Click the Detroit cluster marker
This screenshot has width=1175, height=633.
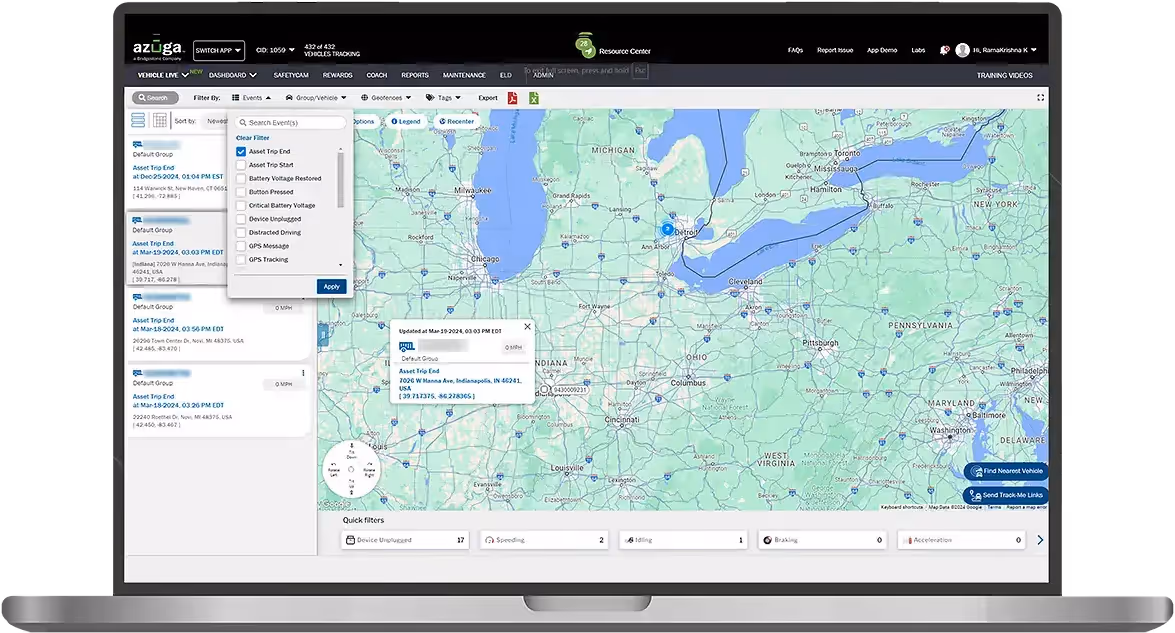click(x=667, y=229)
